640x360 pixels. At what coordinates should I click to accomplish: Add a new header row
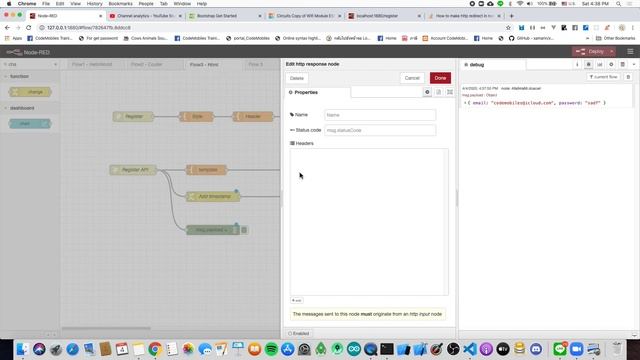tap(297, 300)
